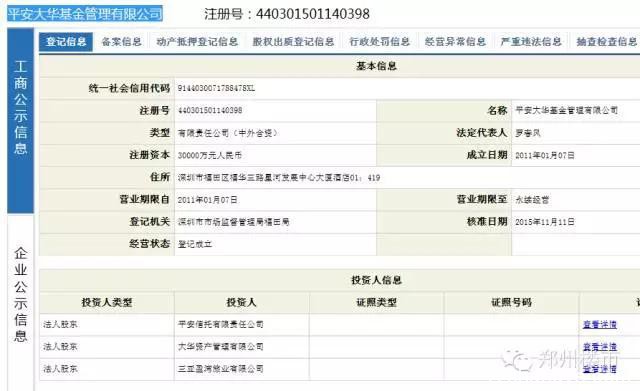Click the 营业期限自 date value

click(x=207, y=200)
